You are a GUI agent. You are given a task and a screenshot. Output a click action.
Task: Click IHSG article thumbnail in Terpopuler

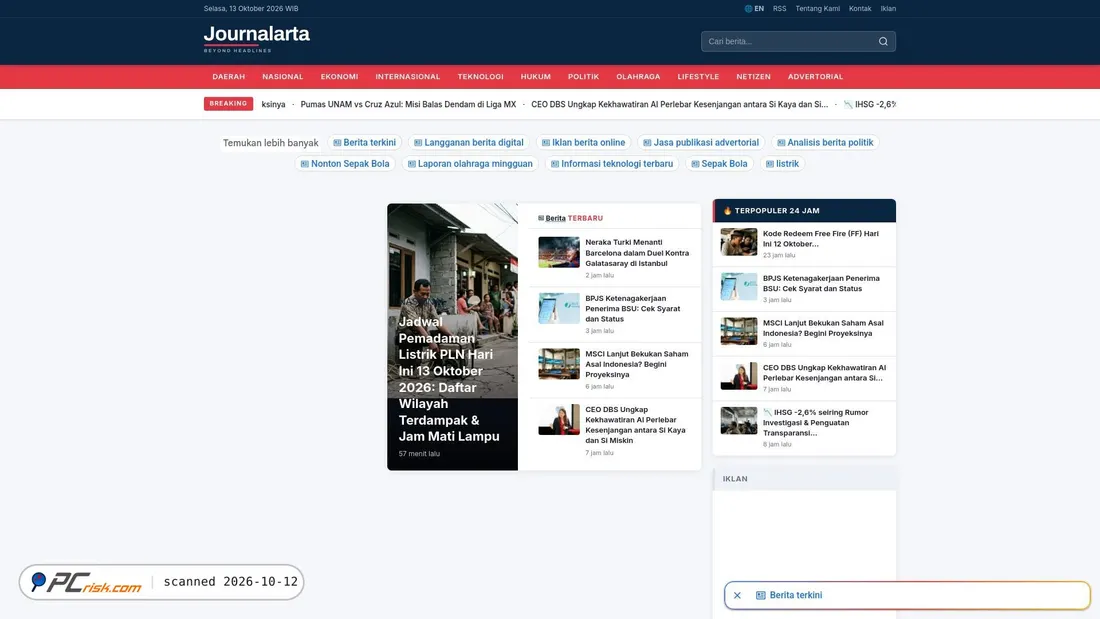[x=739, y=420]
